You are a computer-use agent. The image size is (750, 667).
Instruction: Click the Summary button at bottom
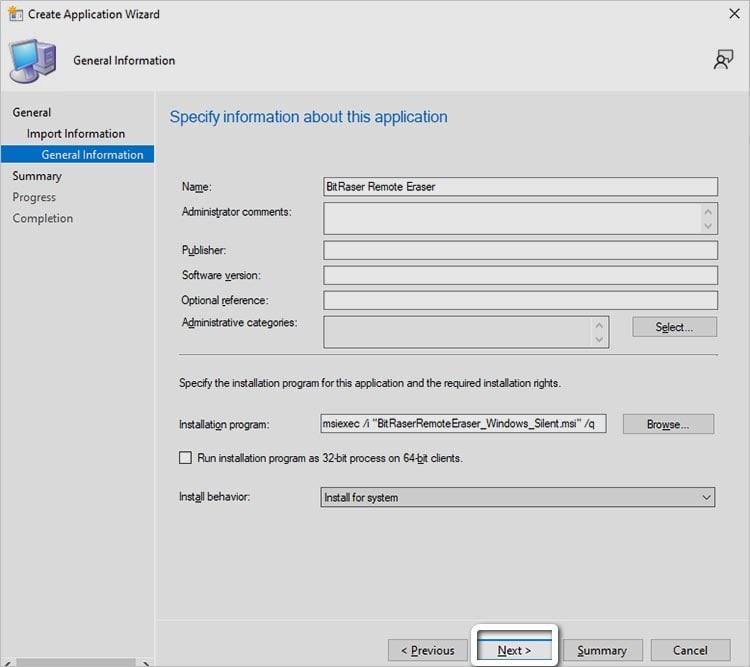[603, 650]
